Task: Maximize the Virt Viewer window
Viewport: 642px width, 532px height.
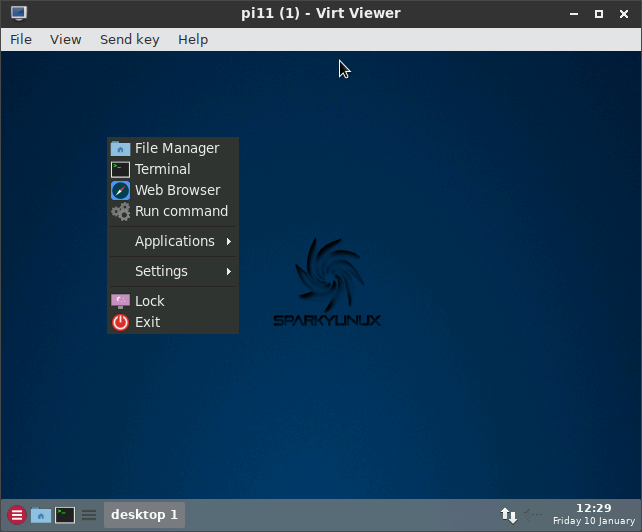Action: click(x=599, y=14)
